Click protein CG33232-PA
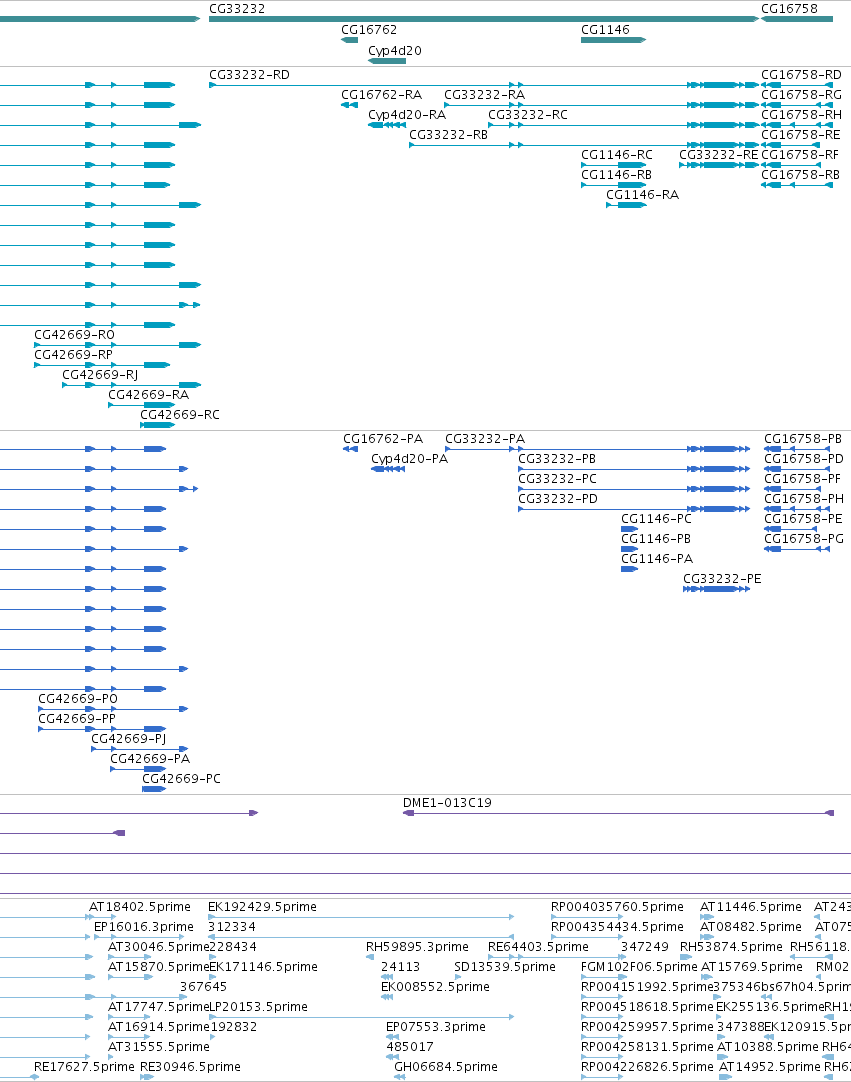This screenshot has width=851, height=1082. tap(485, 439)
